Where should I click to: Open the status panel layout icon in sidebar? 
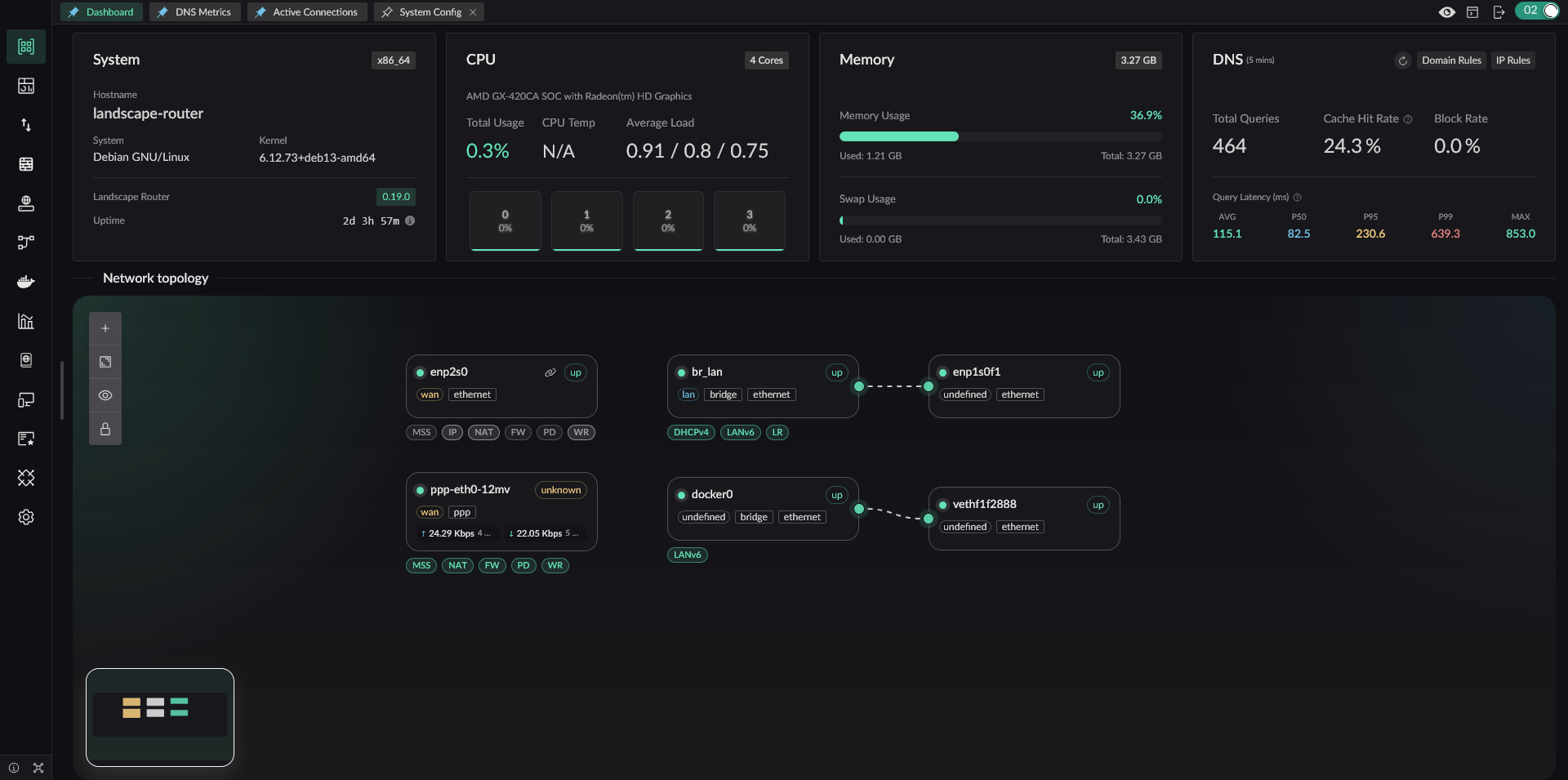pos(26,86)
